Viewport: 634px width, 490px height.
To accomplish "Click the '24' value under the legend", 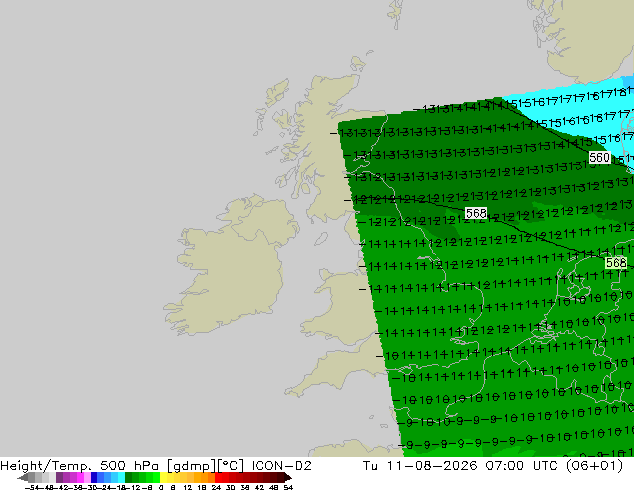I will point(216,487).
